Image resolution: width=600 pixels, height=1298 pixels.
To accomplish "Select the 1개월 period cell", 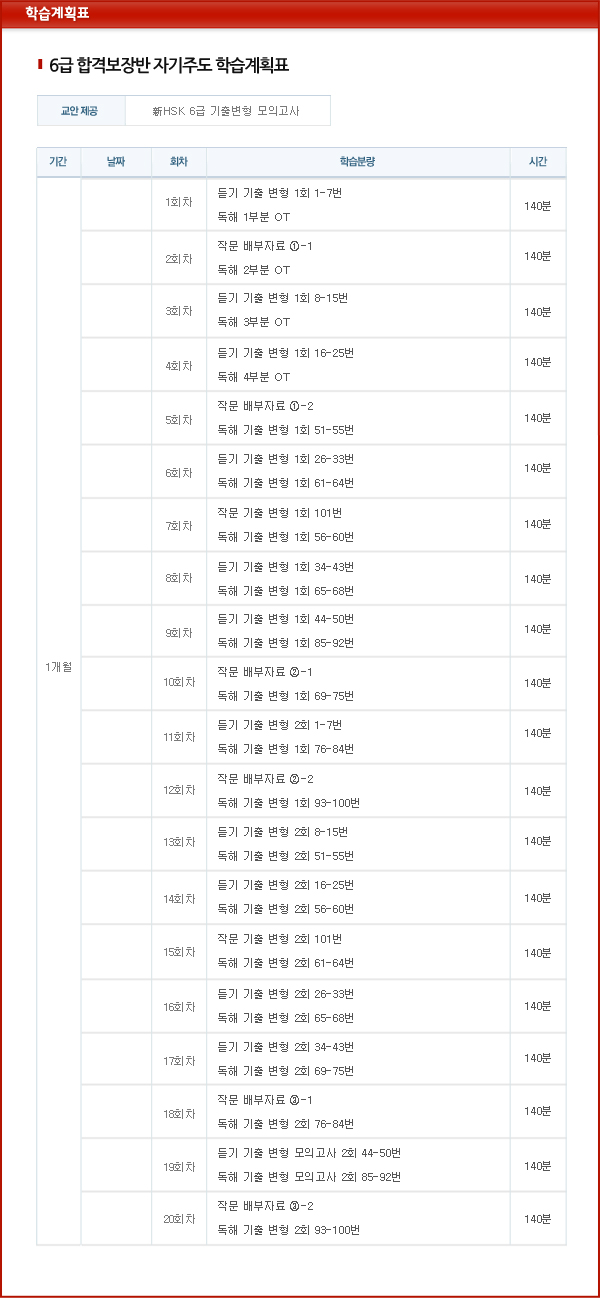I will coord(57,667).
